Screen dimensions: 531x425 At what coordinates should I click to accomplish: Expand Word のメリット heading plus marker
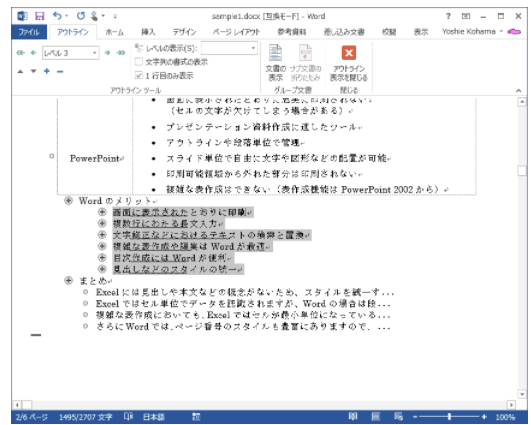(68, 201)
